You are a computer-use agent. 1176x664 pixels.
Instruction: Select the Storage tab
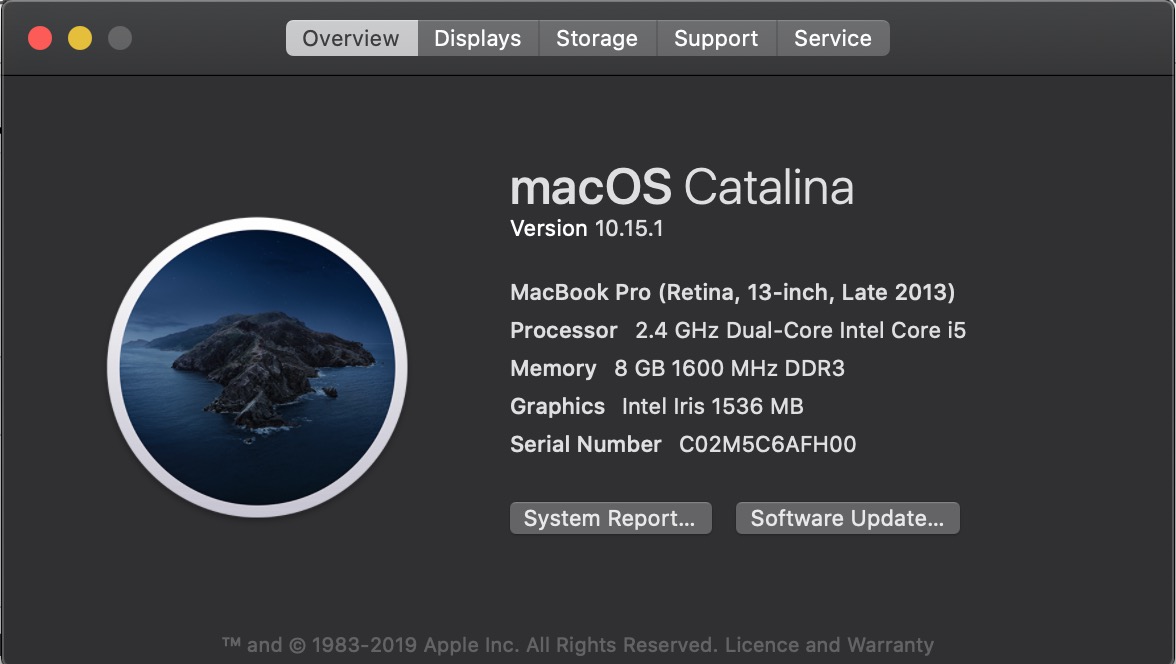click(x=596, y=39)
